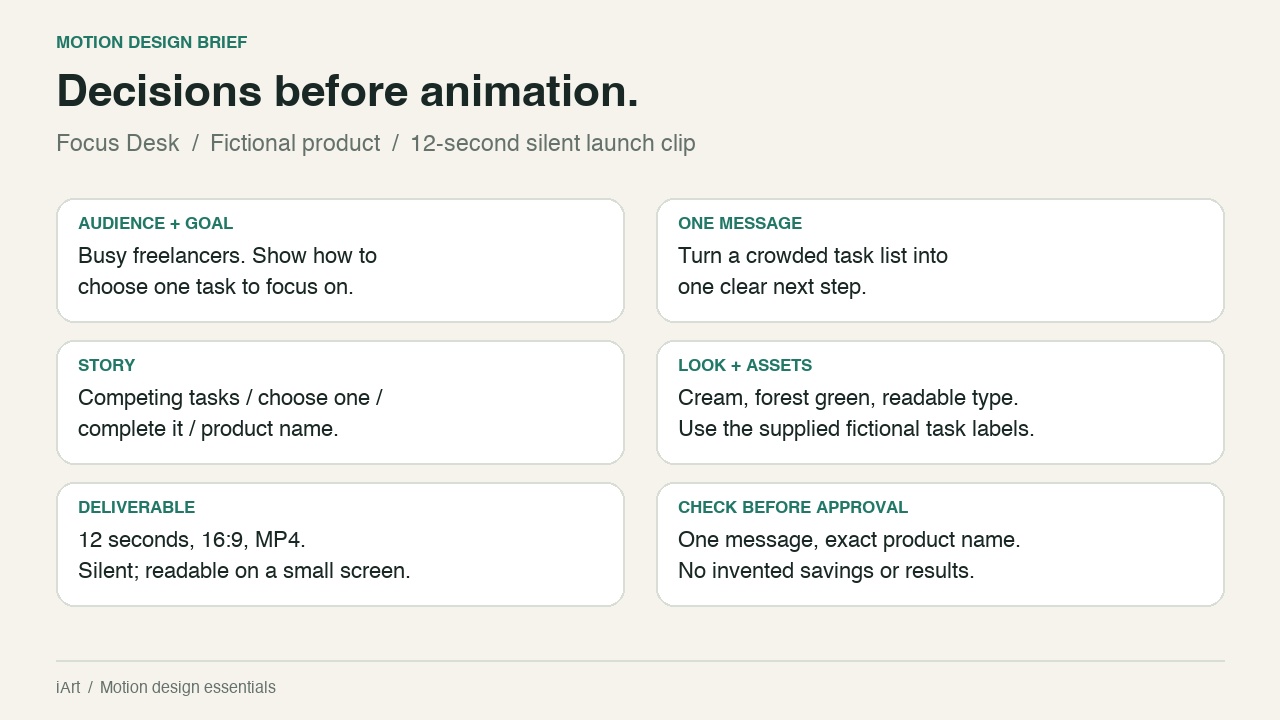Click the ONE MESSAGE heading
Screen dimensions: 1280x720
click(740, 223)
